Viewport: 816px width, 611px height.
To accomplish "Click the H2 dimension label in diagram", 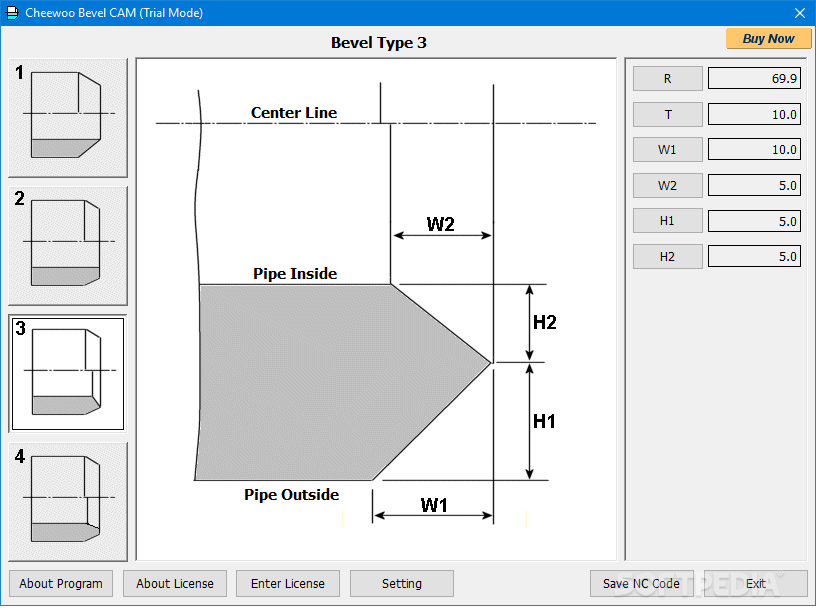I will pyautogui.click(x=544, y=323).
